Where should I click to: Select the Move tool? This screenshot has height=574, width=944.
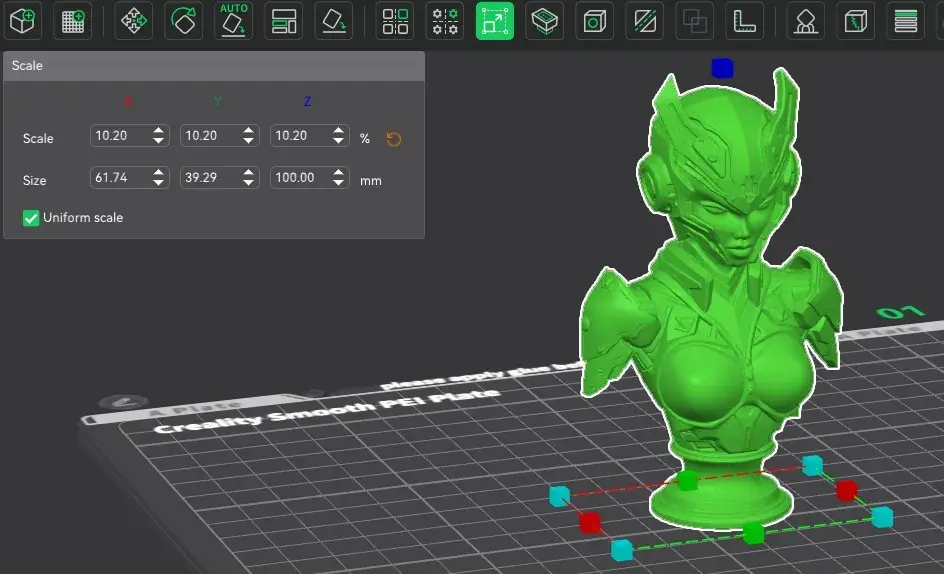click(133, 21)
